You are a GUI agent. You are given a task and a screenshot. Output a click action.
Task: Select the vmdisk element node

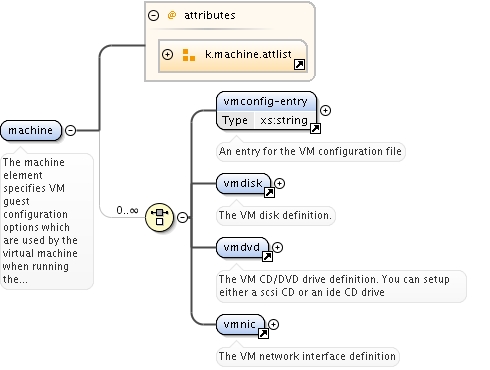(x=243, y=183)
